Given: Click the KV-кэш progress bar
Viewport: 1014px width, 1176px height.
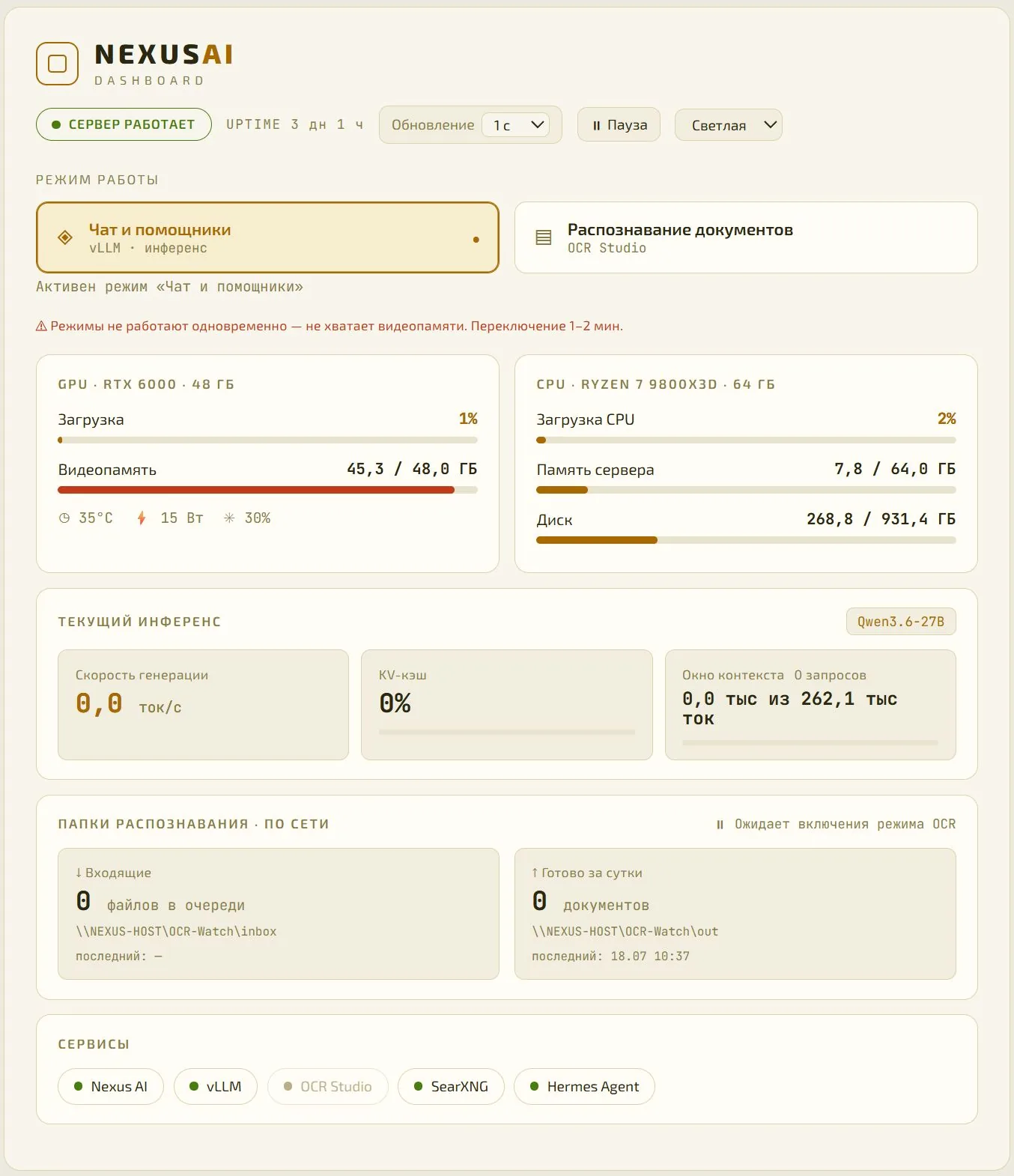Looking at the screenshot, I should pyautogui.click(x=507, y=732).
